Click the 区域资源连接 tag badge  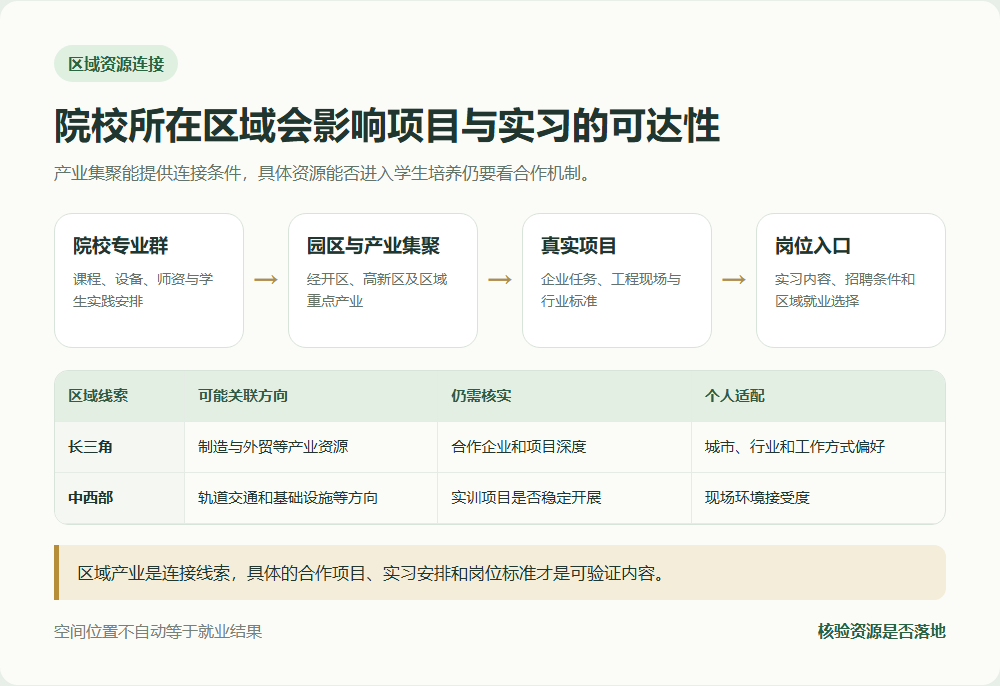click(116, 64)
